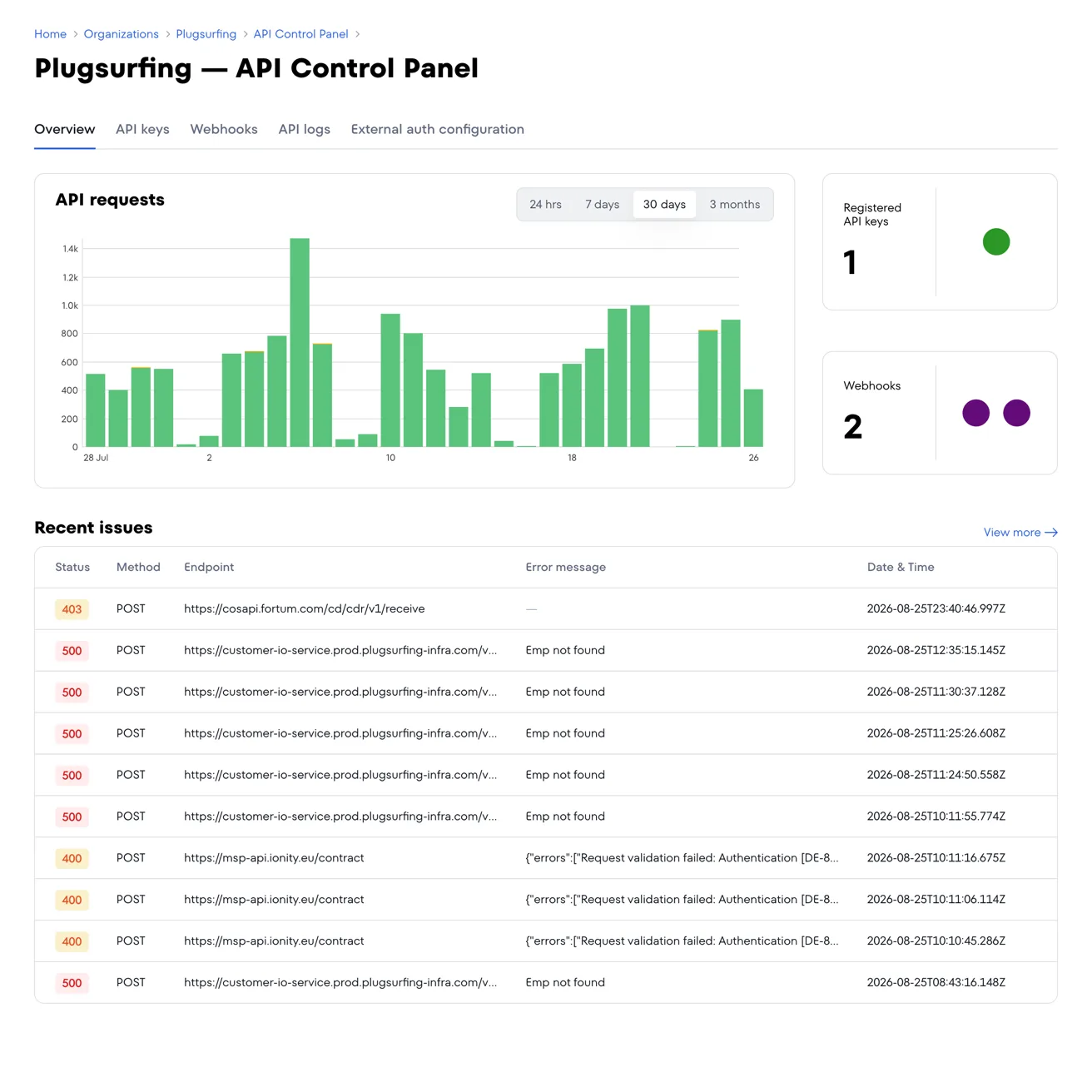The width and height of the screenshot is (1092, 1092).
Task: Click the timestamp 2026-08-25T23:40:46.997Z
Action: tap(936, 609)
